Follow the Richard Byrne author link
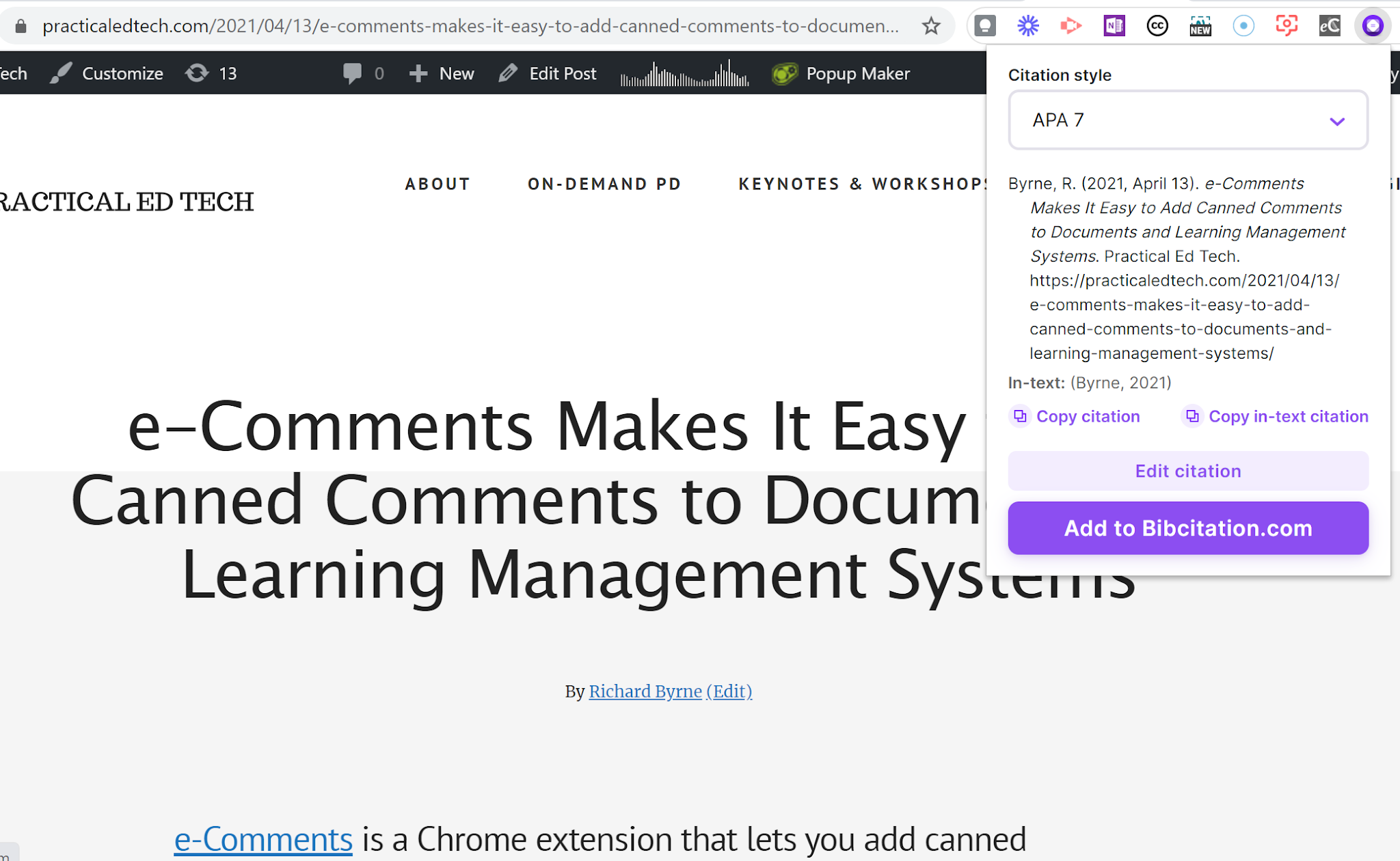 (x=645, y=692)
